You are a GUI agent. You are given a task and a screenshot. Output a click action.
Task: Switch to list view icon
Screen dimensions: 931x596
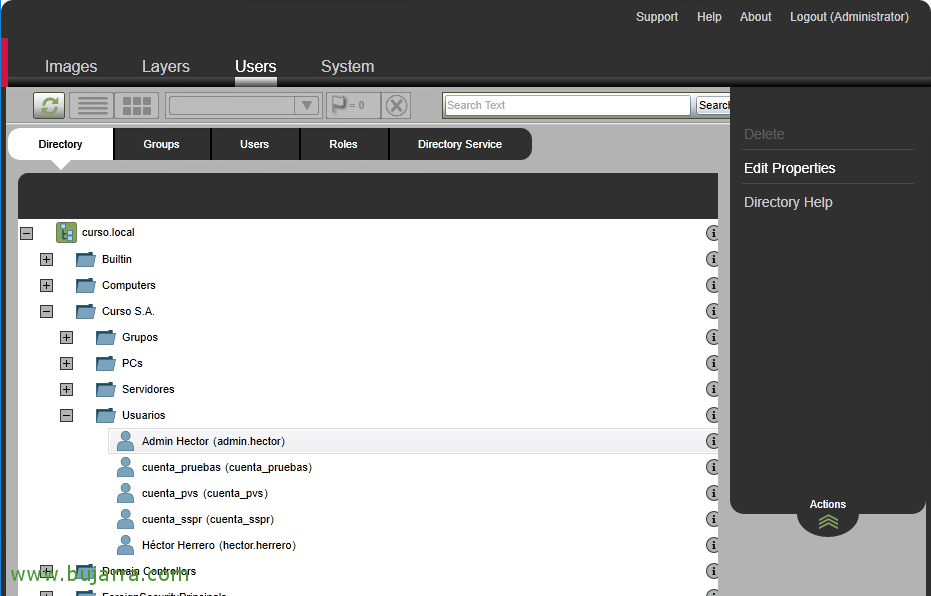93,105
